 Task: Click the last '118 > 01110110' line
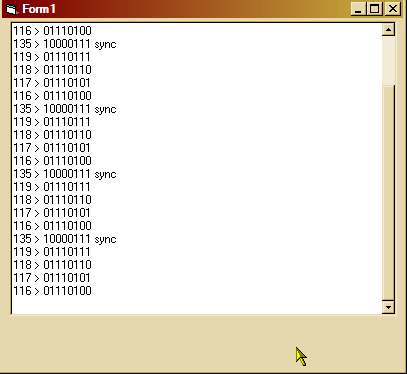pos(52,265)
